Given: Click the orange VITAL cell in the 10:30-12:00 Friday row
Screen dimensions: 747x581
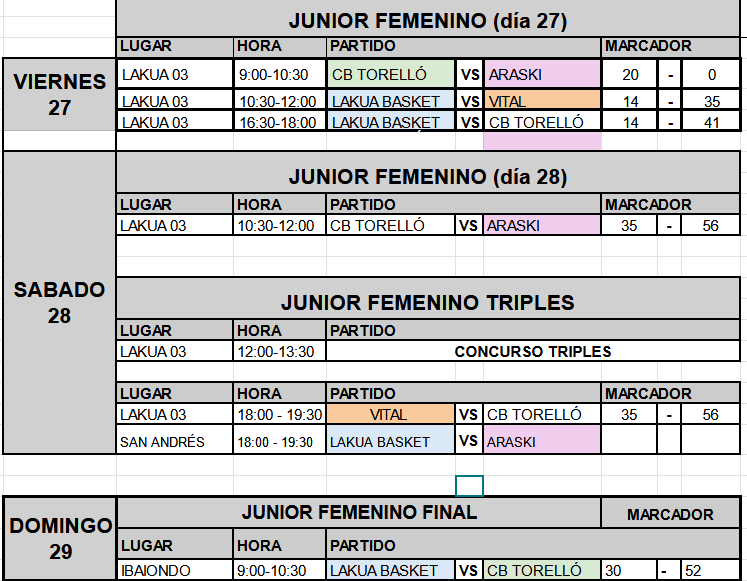Looking at the screenshot, I should (542, 100).
